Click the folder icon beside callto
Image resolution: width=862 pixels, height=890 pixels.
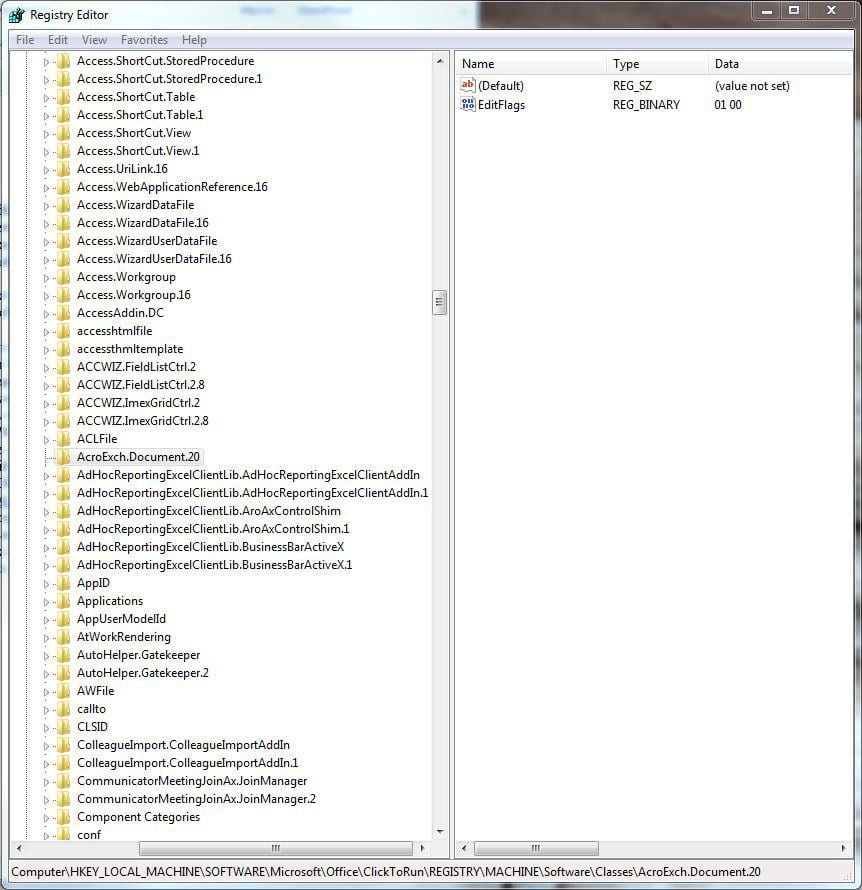coord(62,708)
